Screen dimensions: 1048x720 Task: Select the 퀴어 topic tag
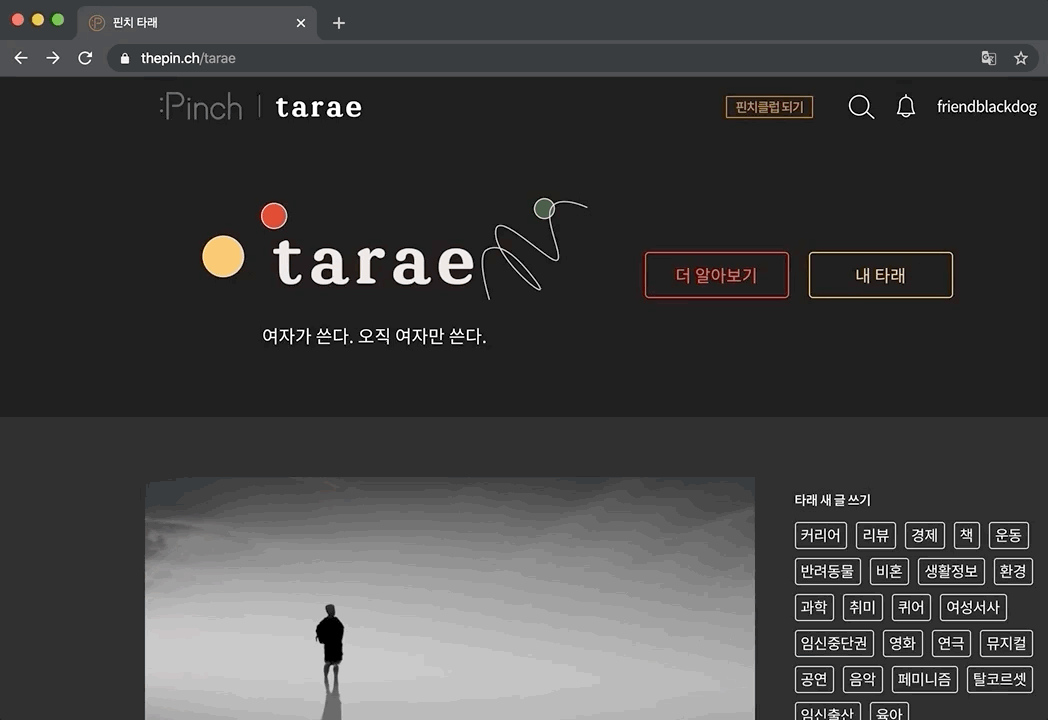click(x=911, y=608)
